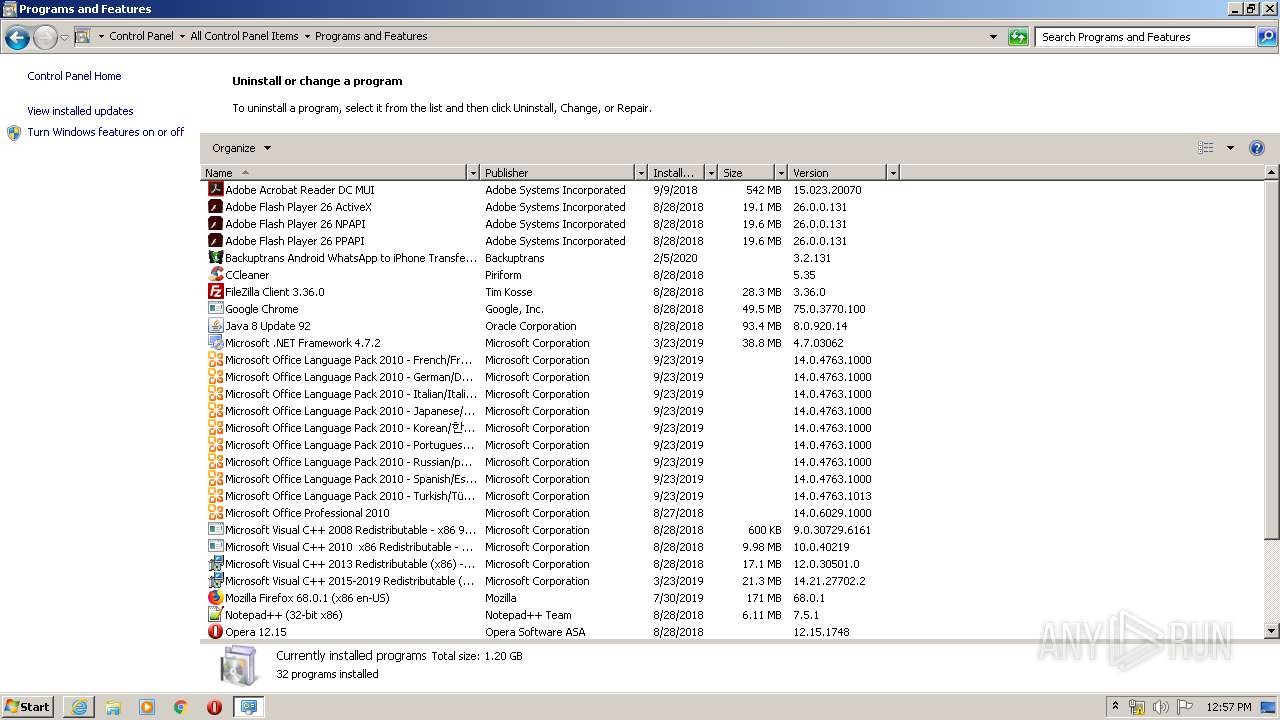
Task: Sort by the Publisher column header
Action: pyautogui.click(x=558, y=173)
